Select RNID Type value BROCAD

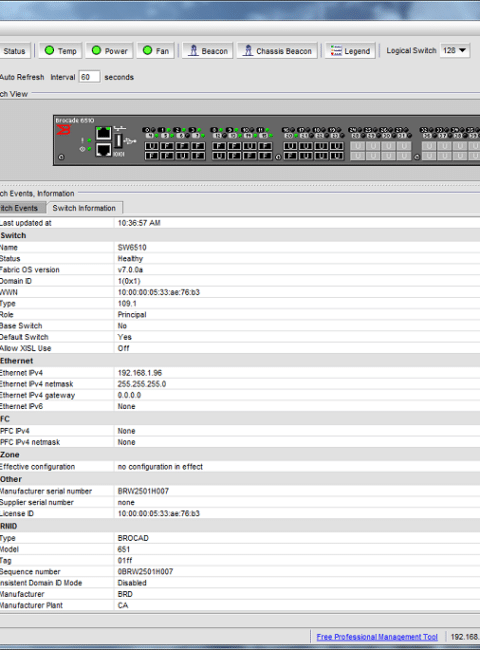[x=133, y=538]
